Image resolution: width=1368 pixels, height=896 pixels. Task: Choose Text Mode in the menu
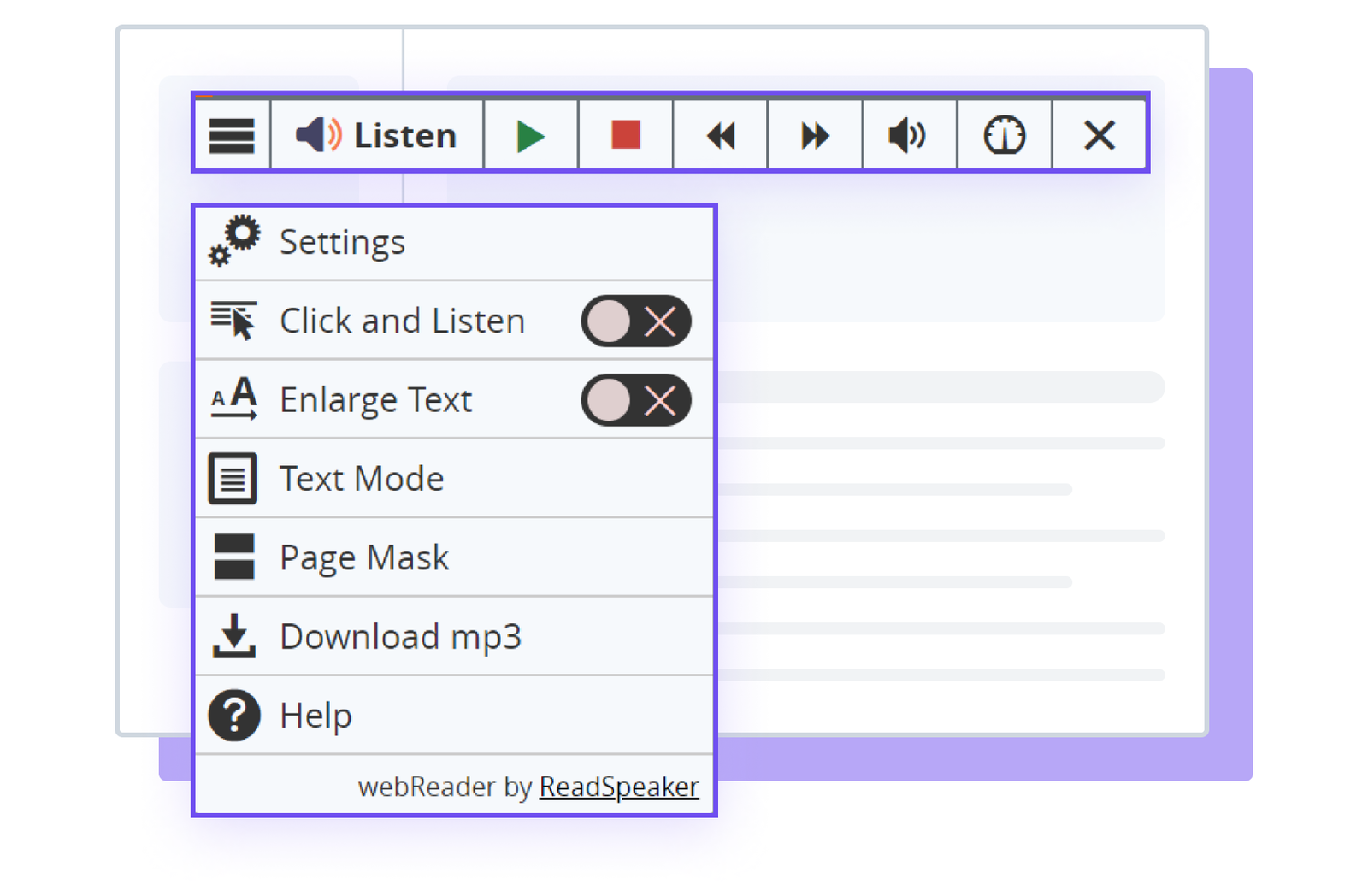[361, 478]
